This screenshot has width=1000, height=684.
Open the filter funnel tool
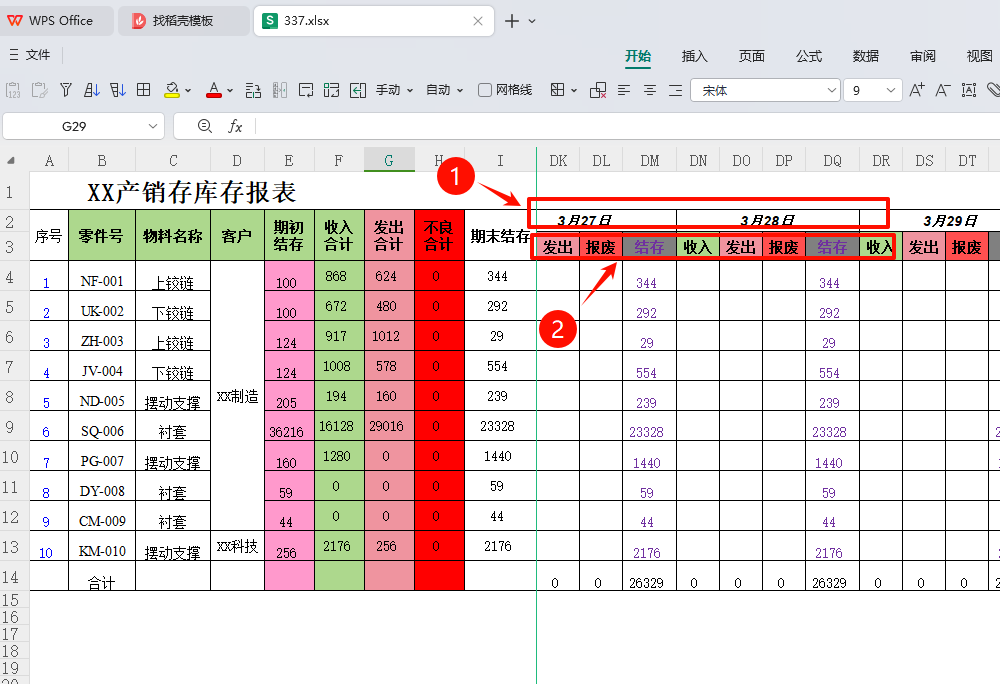(66, 91)
